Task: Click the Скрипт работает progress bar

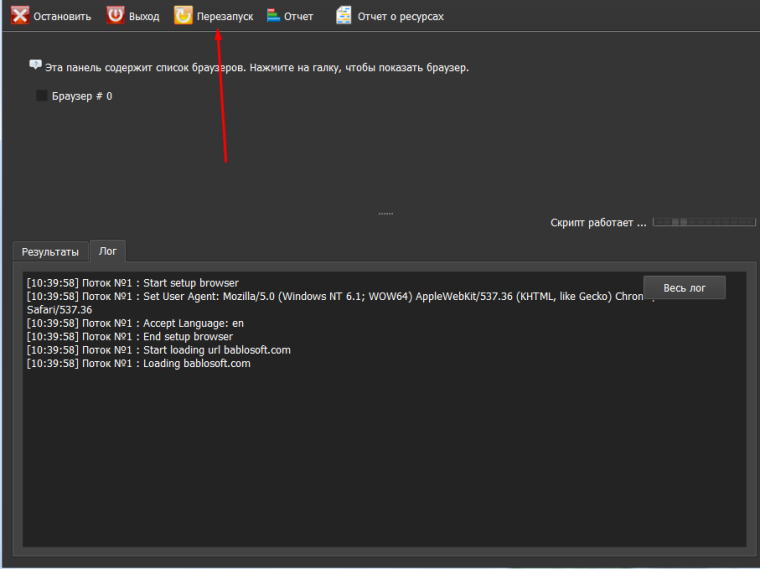Action: [702, 222]
